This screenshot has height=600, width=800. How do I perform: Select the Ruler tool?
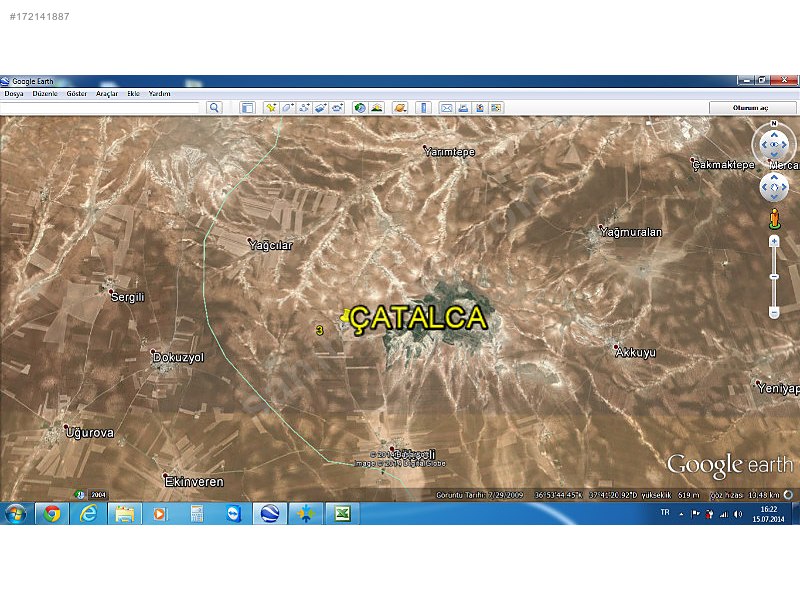(423, 108)
